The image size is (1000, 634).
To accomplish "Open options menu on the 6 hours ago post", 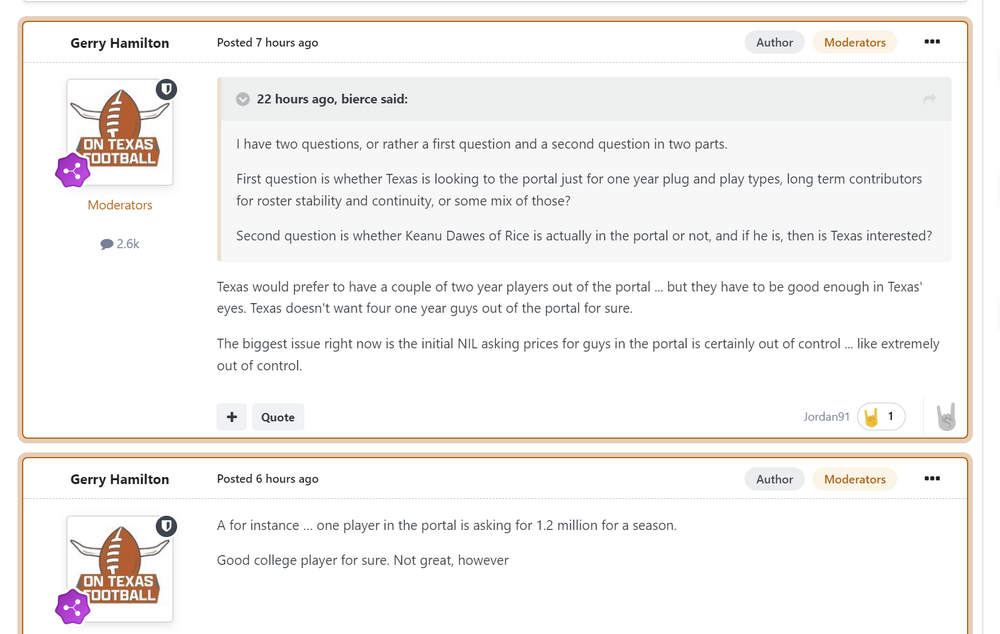I will click(x=932, y=479).
